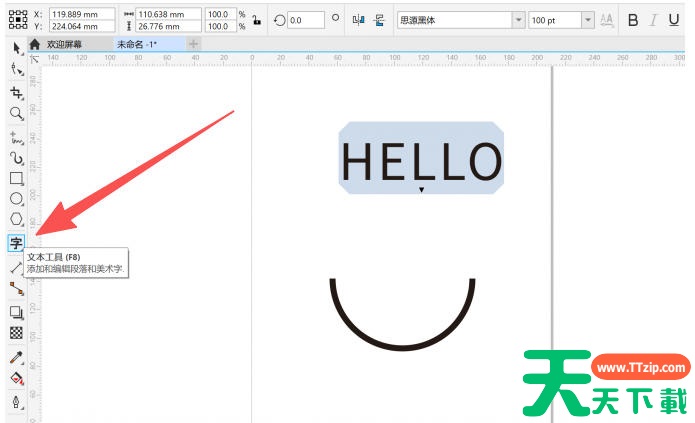This screenshot has width=695, height=423.
Task: Select the Transparency checkerboard tool
Action: pos(16,333)
